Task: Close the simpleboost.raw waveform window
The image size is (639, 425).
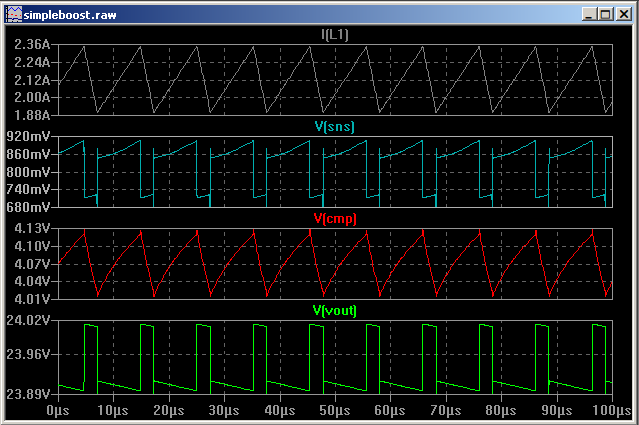Action: 623,14
